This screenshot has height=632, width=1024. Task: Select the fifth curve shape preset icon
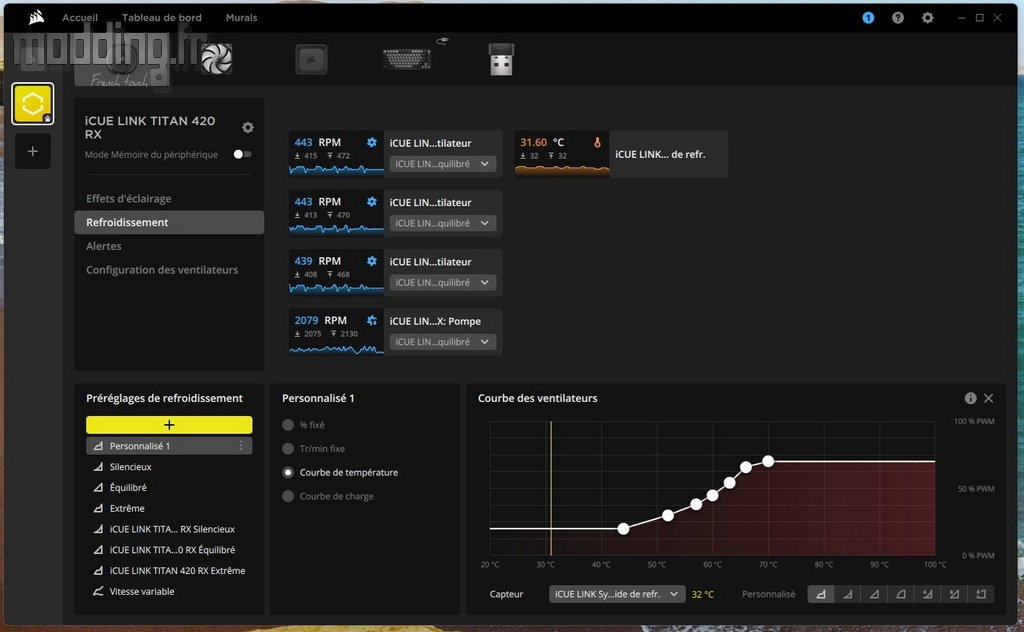click(x=927, y=594)
